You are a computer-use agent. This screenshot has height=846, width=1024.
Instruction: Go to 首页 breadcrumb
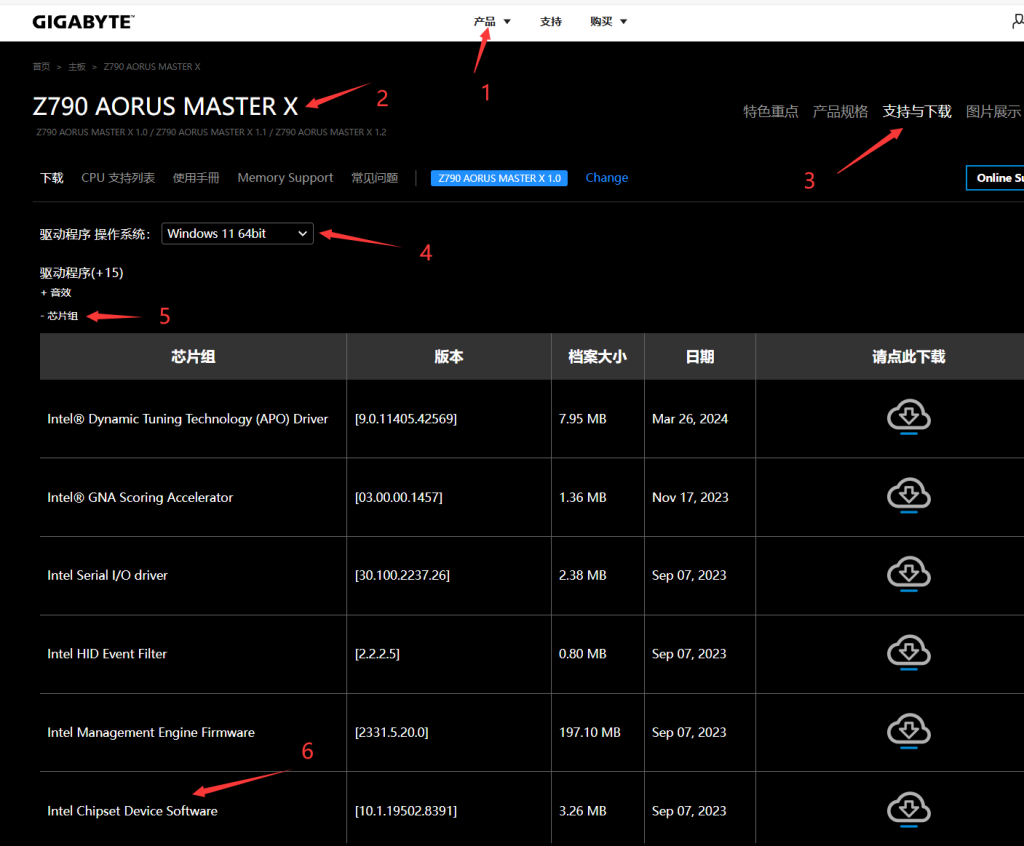tap(41, 67)
